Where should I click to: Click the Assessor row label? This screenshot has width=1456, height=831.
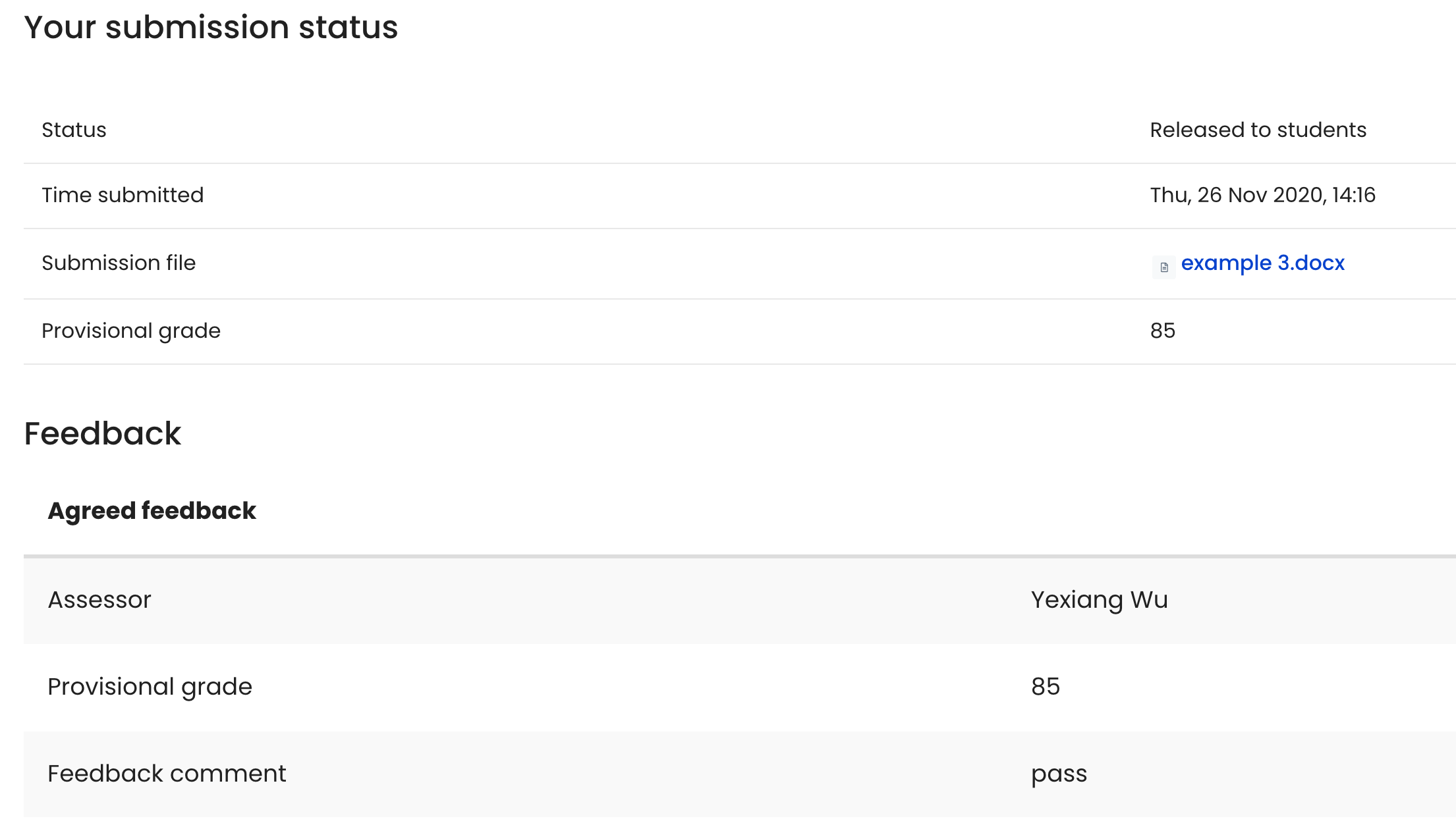(99, 600)
